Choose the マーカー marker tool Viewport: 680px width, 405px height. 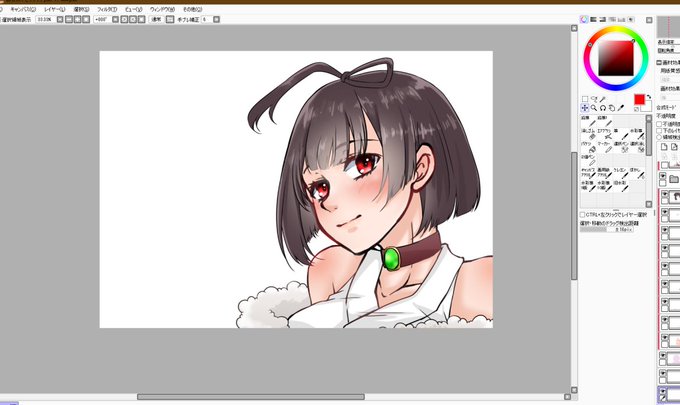605,147
